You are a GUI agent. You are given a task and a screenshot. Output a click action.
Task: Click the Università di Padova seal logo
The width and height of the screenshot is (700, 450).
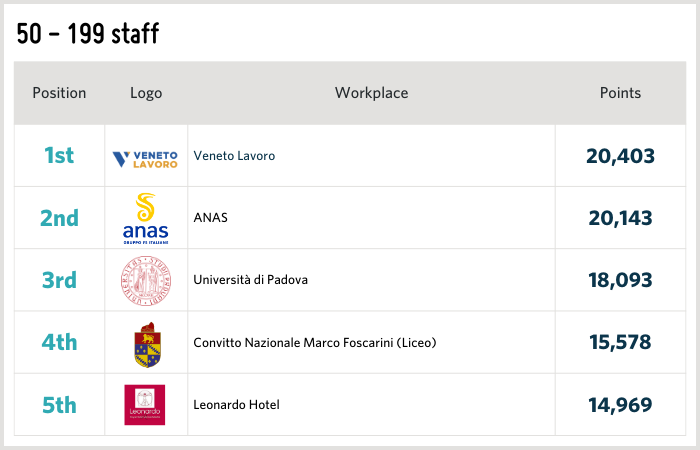pyautogui.click(x=145, y=280)
